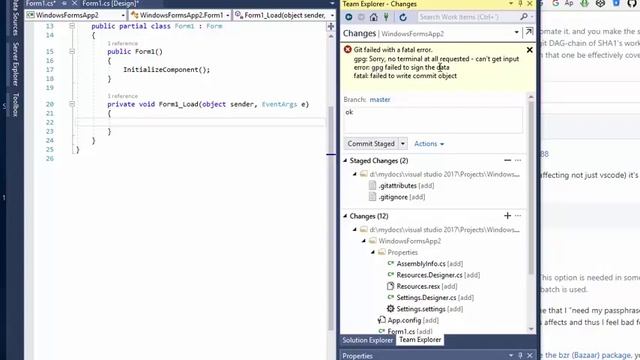The height and width of the screenshot is (360, 640).
Task: Collapse the Changes (12) section
Action: tap(345, 216)
